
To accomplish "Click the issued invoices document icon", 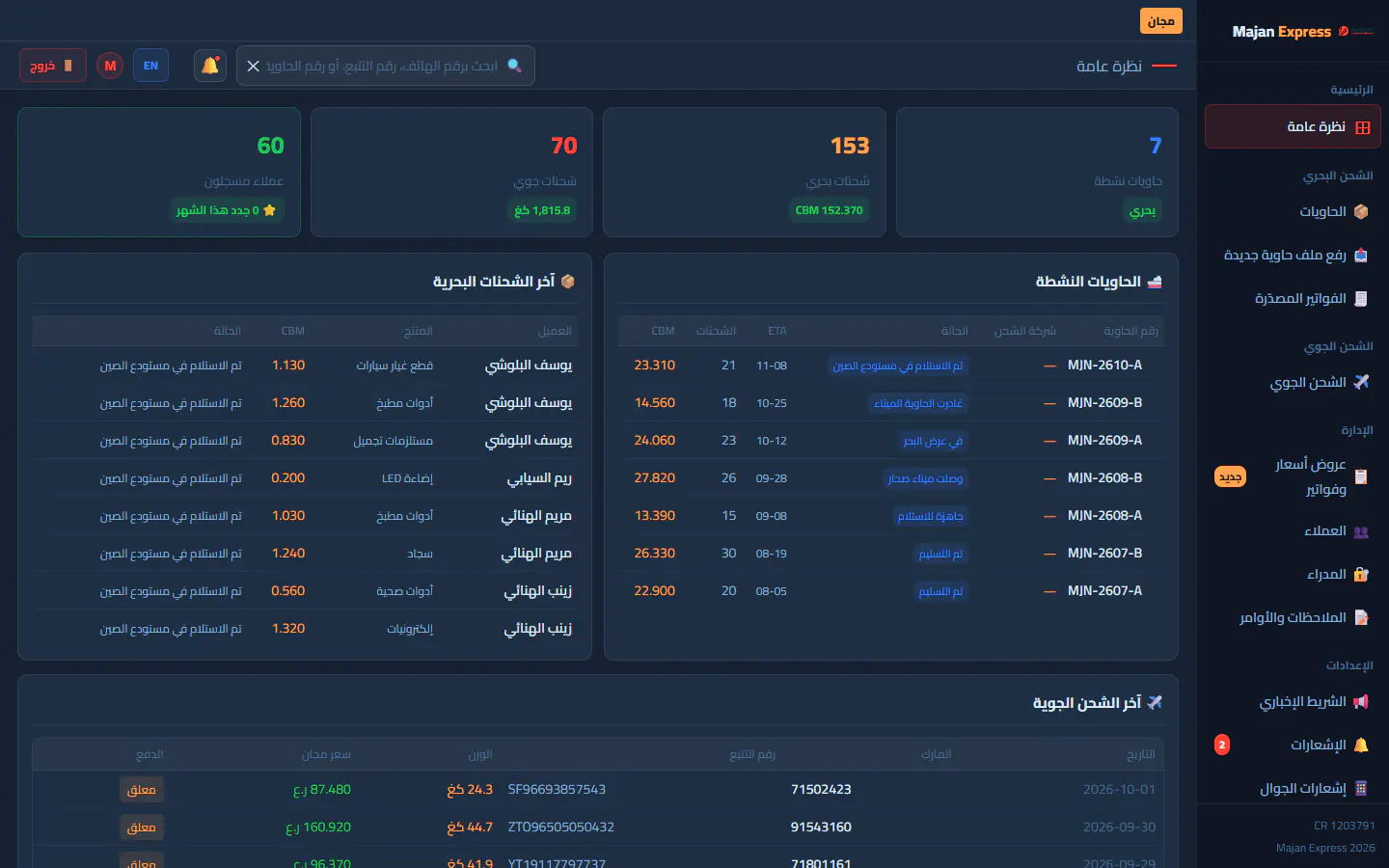I will click(1361, 298).
